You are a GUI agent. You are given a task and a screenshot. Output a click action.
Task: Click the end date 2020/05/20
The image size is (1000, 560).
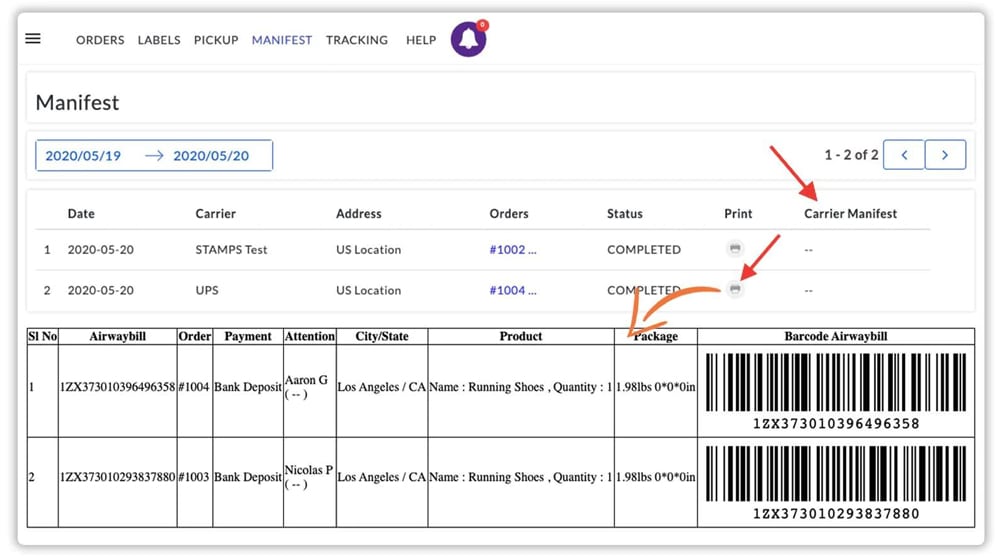coord(211,156)
